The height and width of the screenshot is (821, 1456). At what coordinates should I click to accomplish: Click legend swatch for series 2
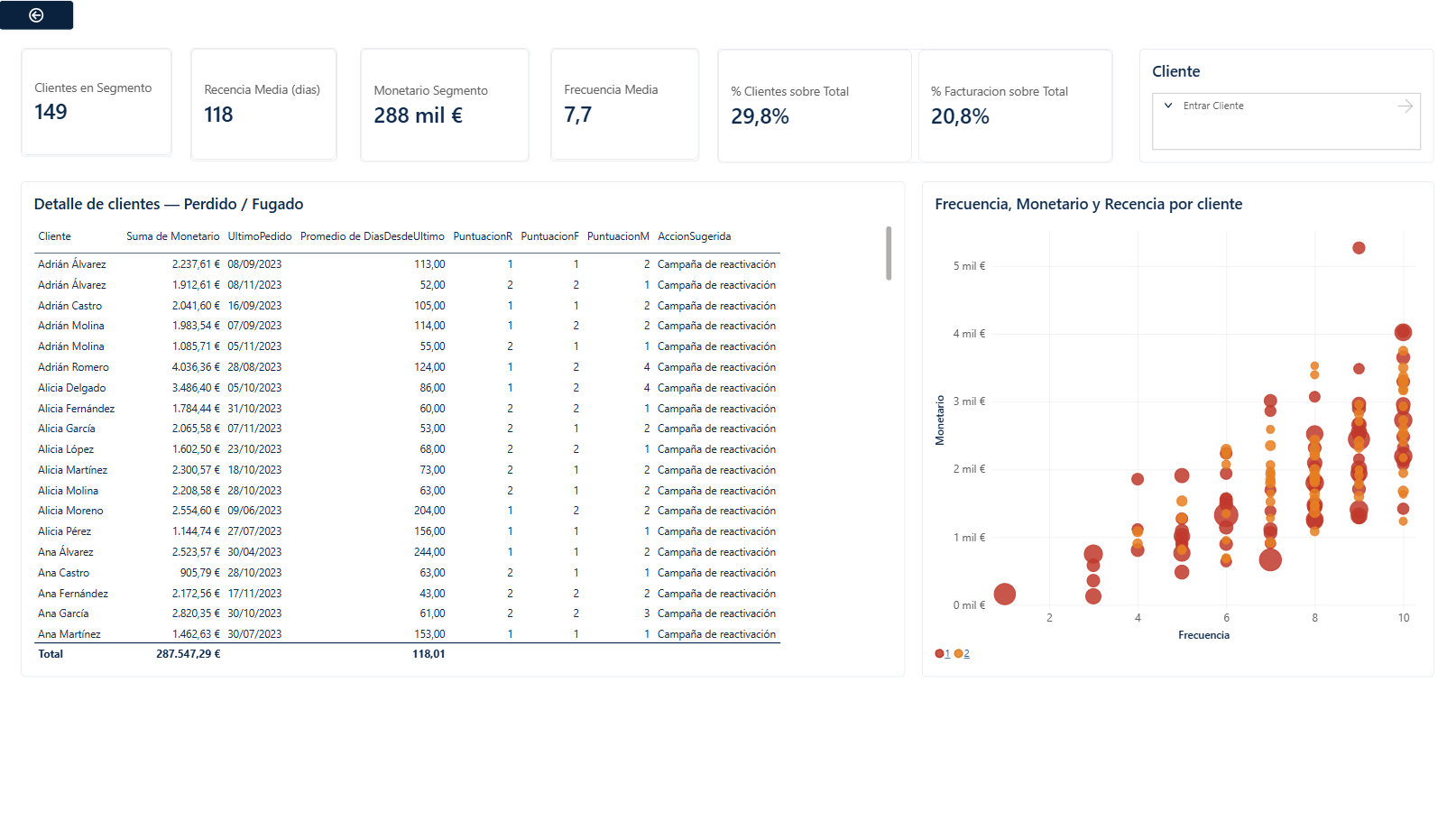(958, 654)
